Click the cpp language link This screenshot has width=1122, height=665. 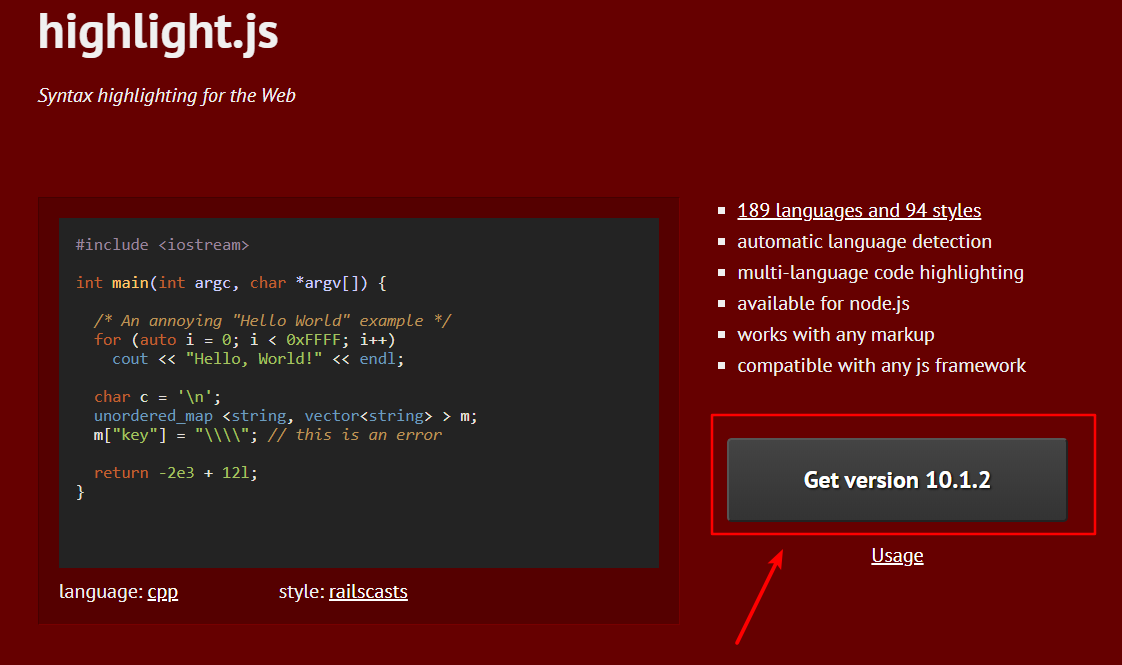tap(162, 592)
